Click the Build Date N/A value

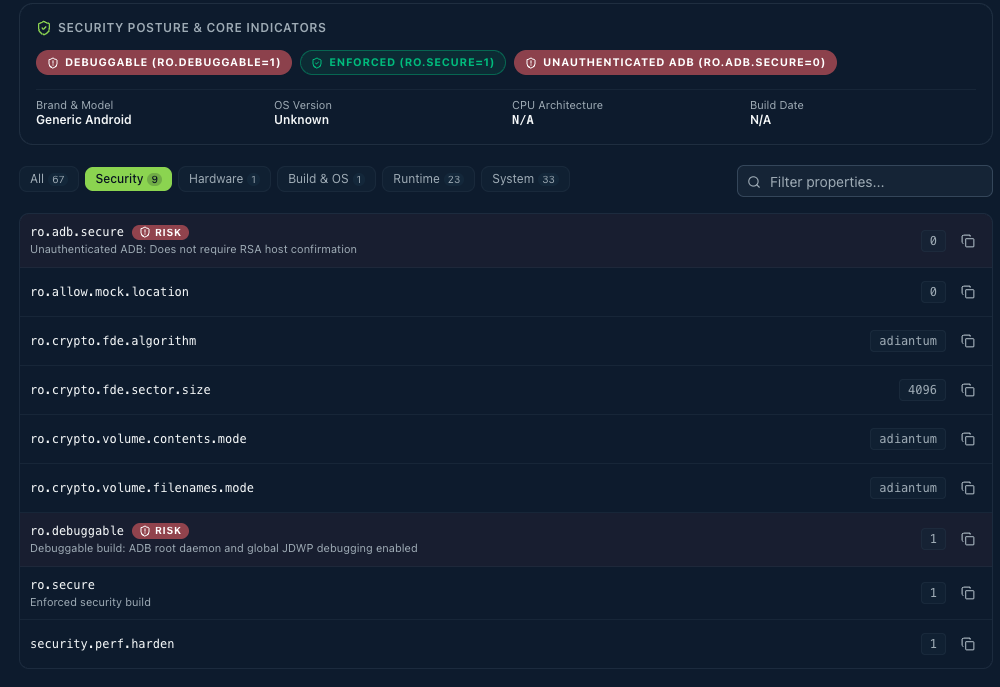(760, 120)
